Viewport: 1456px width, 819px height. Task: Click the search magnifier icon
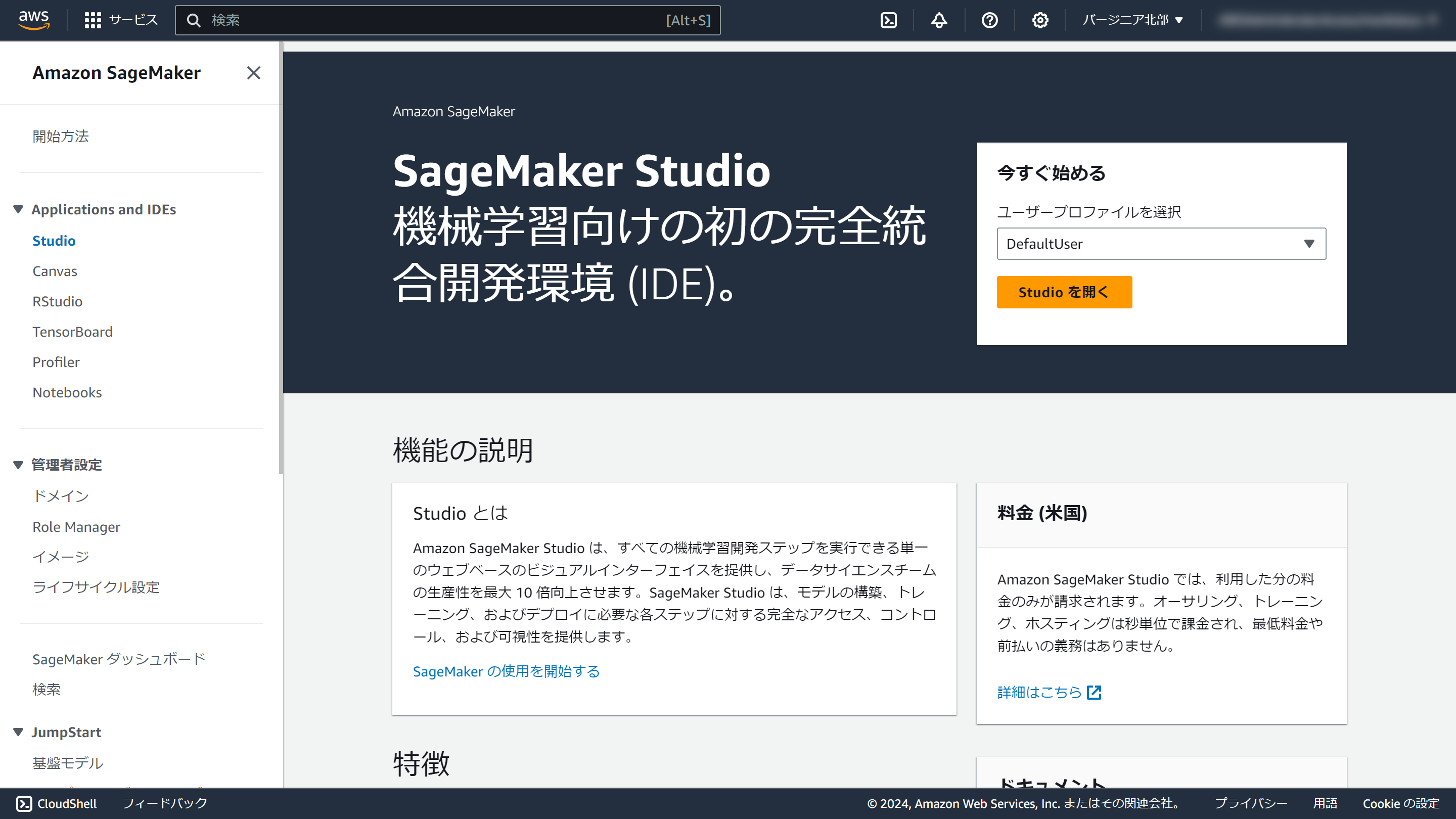(195, 20)
